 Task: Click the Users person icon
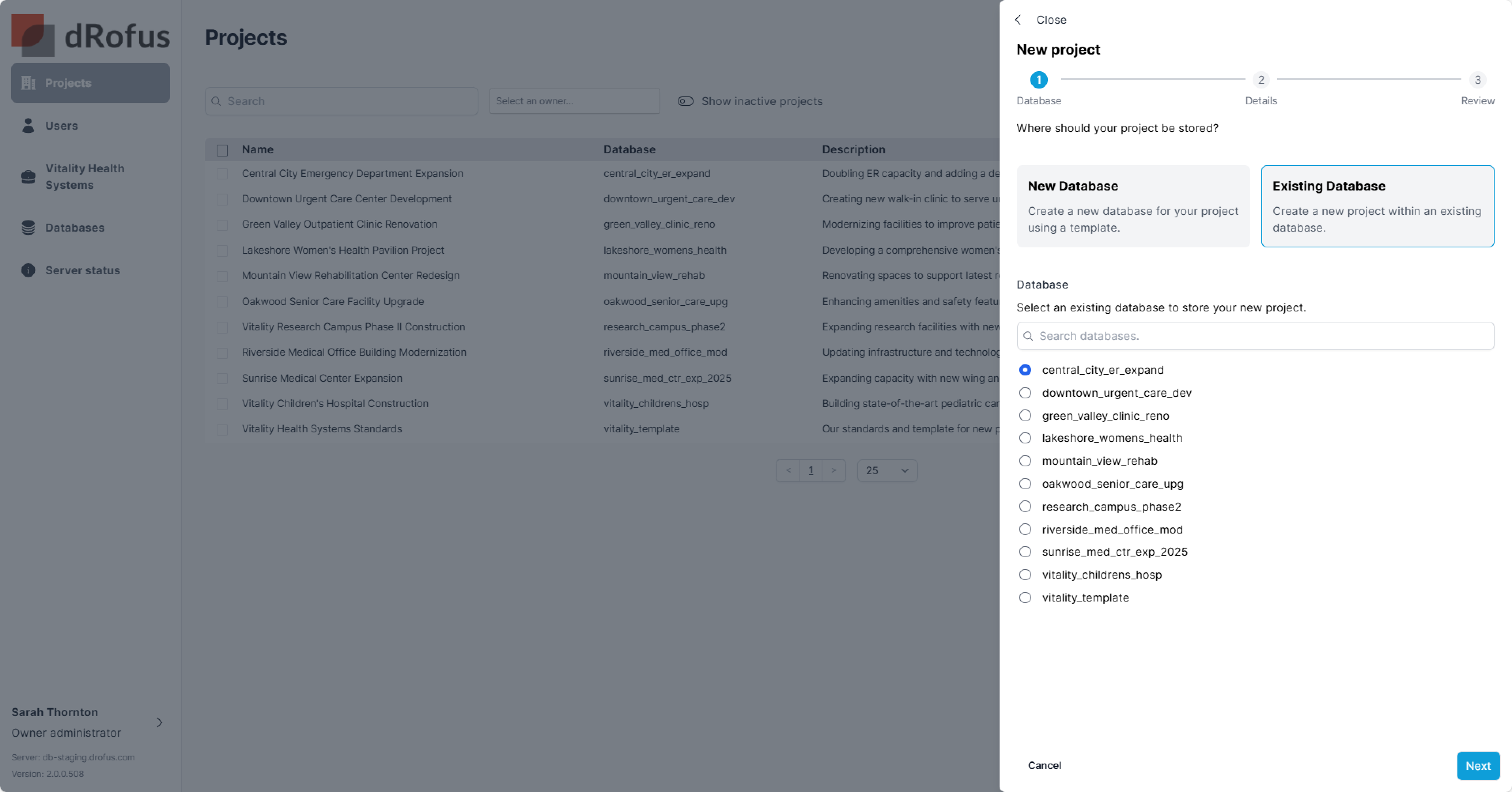pyautogui.click(x=28, y=126)
